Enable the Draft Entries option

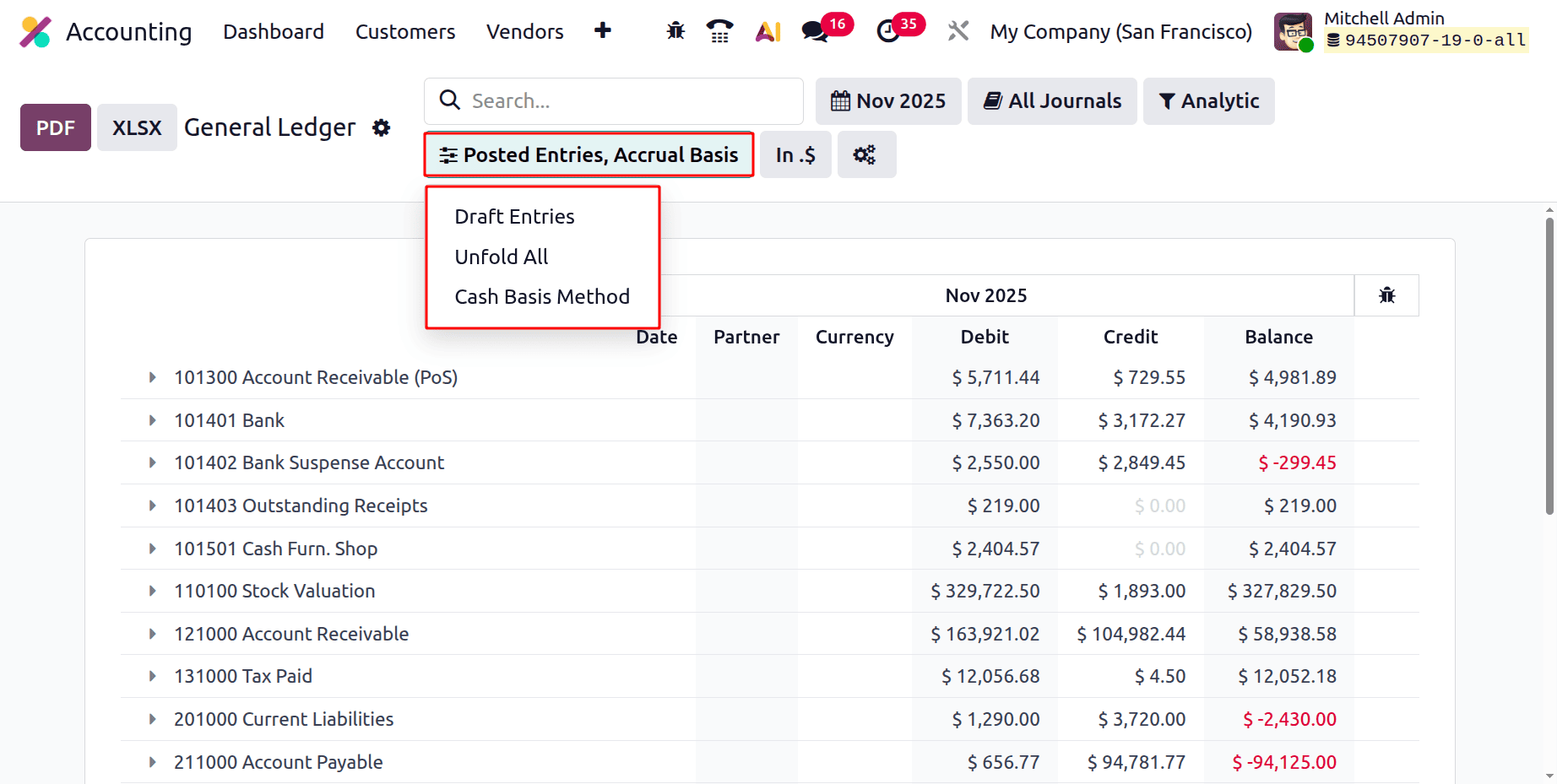pos(514,217)
